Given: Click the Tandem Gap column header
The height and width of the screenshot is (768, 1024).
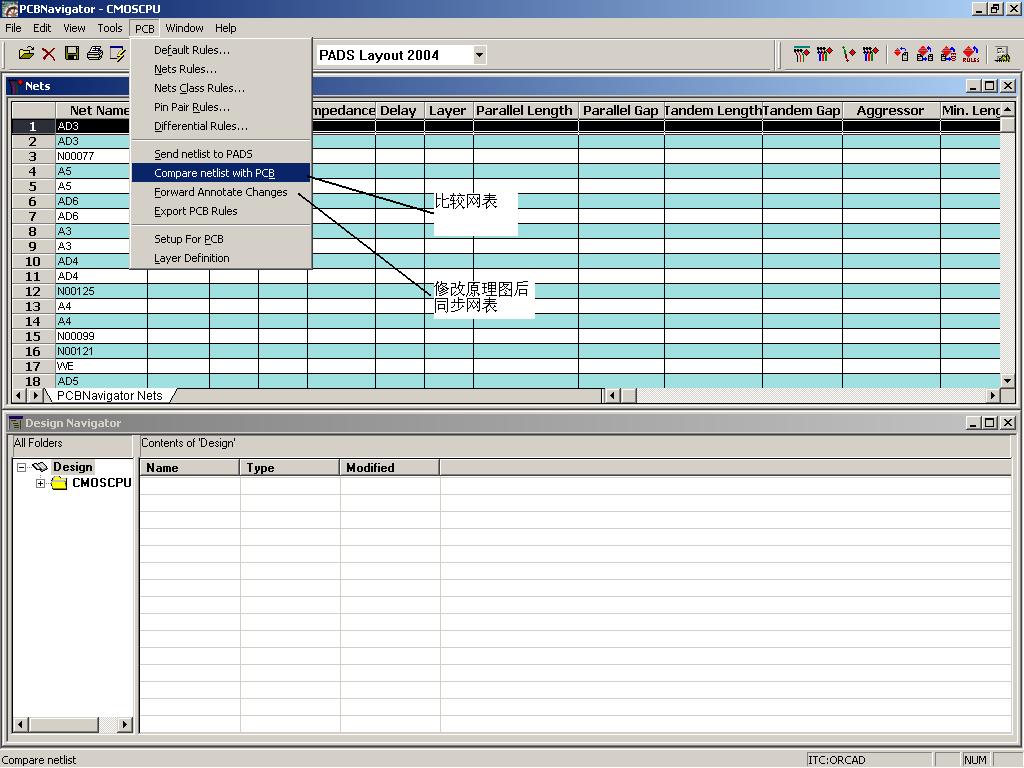Looking at the screenshot, I should click(x=802, y=110).
